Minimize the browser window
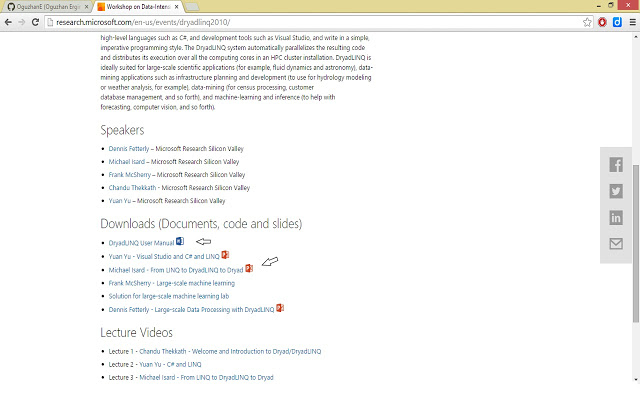Viewport: 640px width, 400px height. click(598, 6)
